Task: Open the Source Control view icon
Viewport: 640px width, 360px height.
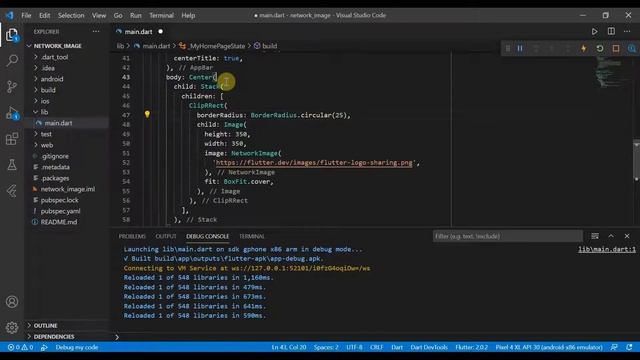Action: [12, 86]
